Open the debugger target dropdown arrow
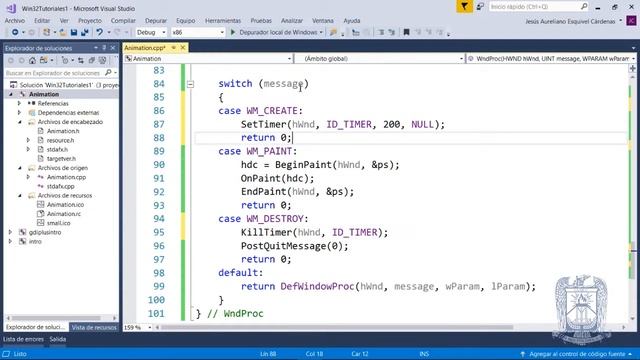The width and height of the screenshot is (640, 360). tap(321, 32)
